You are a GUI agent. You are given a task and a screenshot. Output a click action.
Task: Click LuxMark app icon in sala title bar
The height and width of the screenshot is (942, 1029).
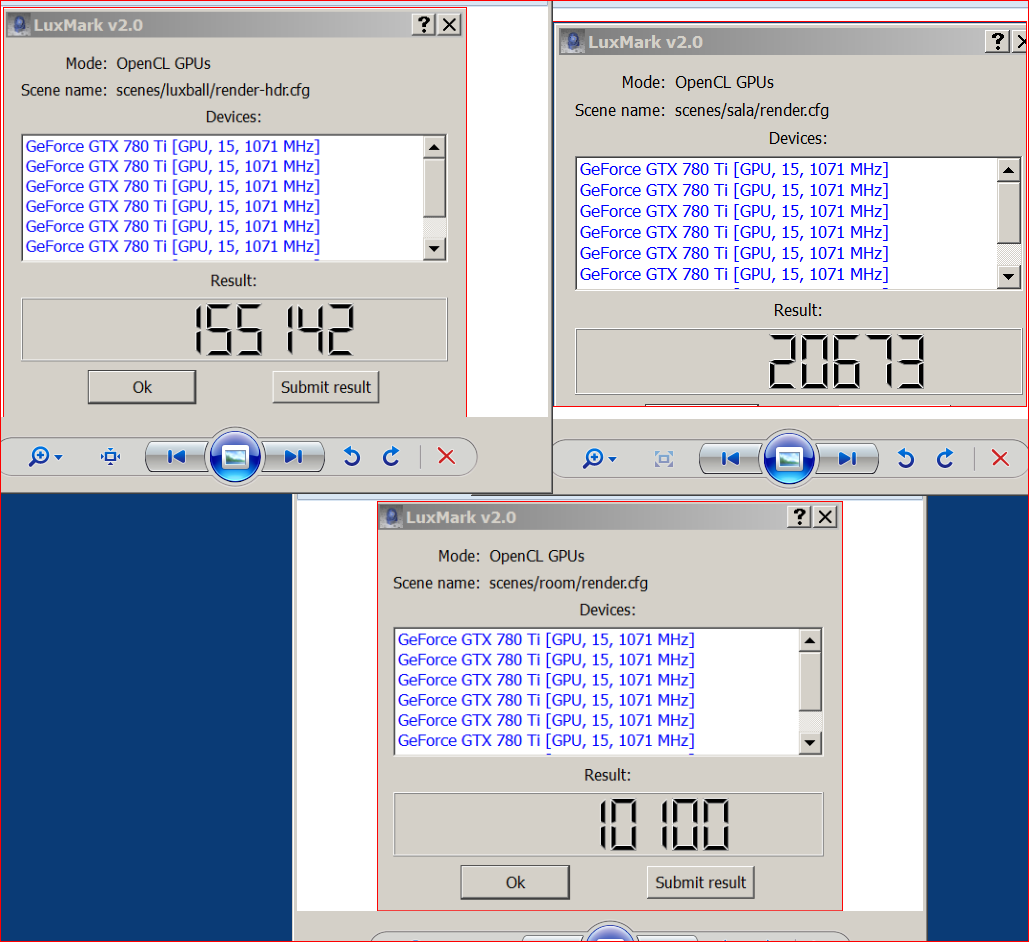coord(573,42)
